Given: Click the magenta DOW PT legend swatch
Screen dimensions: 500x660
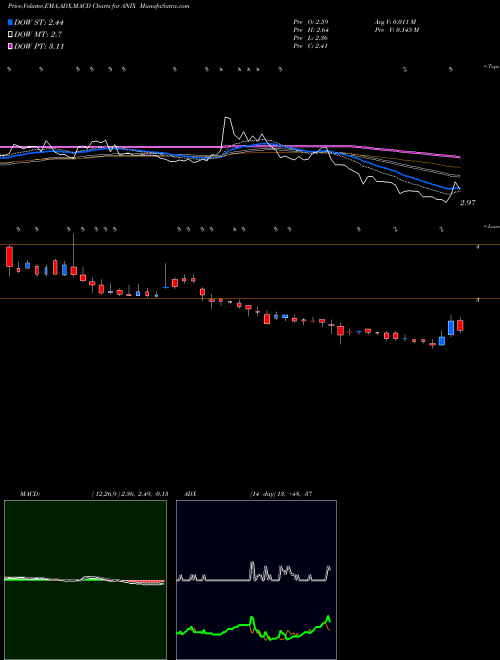Looking at the screenshot, I should click(x=11, y=46).
